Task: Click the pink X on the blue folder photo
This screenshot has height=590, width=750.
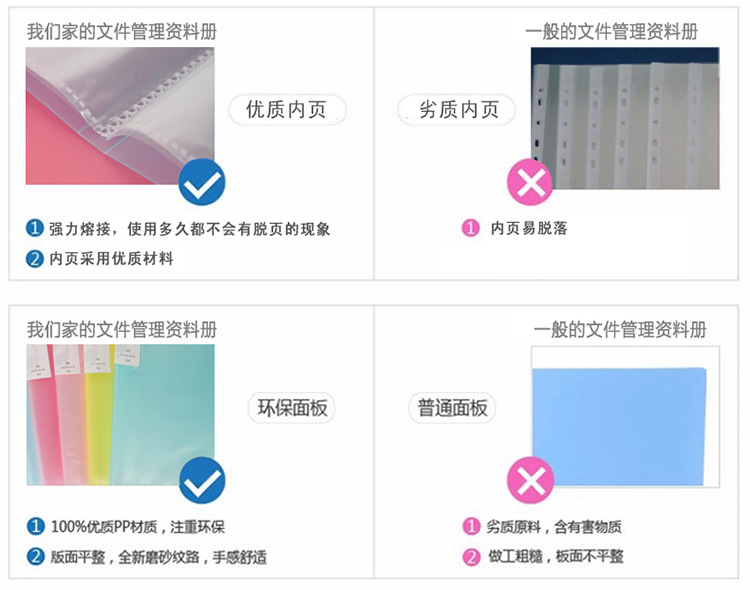Action: (x=530, y=480)
